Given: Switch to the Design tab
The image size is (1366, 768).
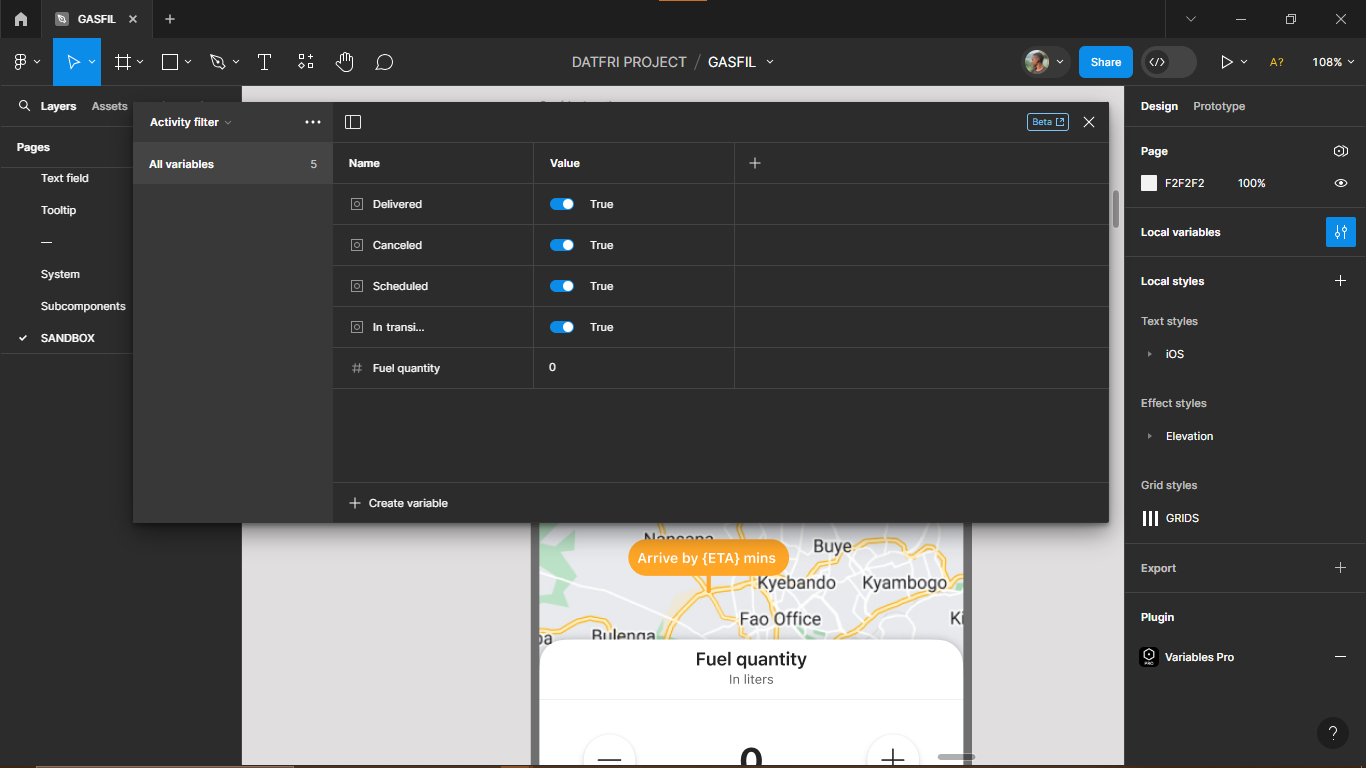Looking at the screenshot, I should [x=1159, y=106].
